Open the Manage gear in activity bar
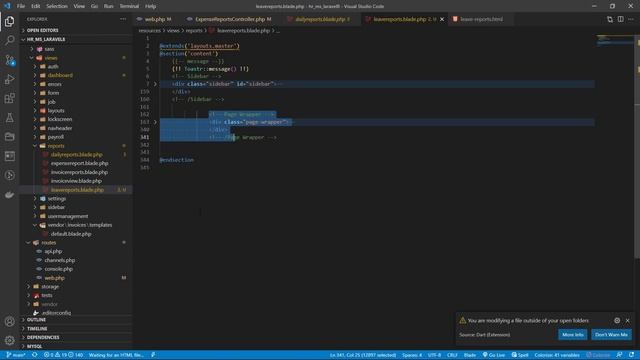The height and width of the screenshot is (360, 640). [9, 340]
